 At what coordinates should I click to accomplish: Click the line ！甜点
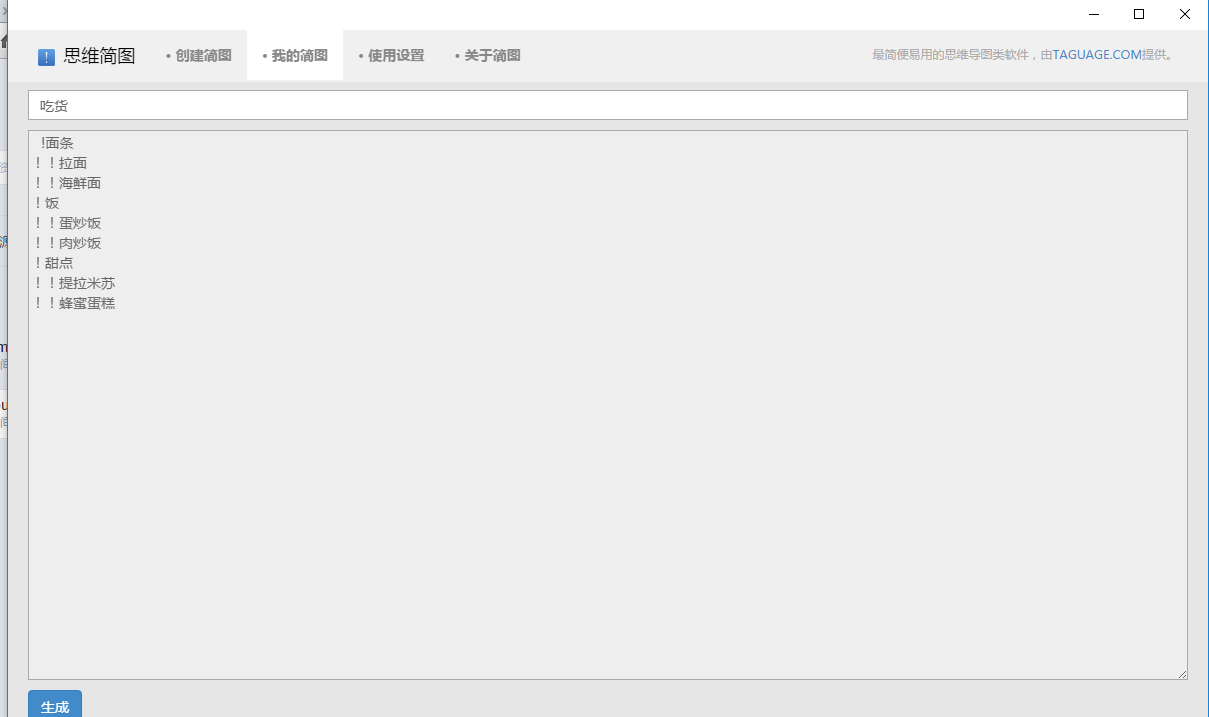point(54,263)
